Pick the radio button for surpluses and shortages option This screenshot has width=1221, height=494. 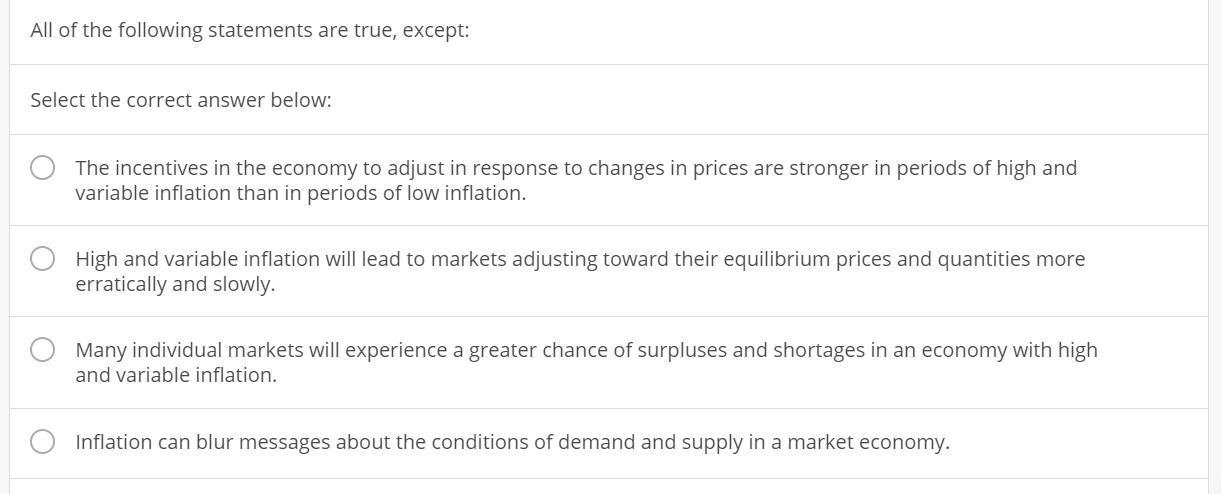[43, 350]
